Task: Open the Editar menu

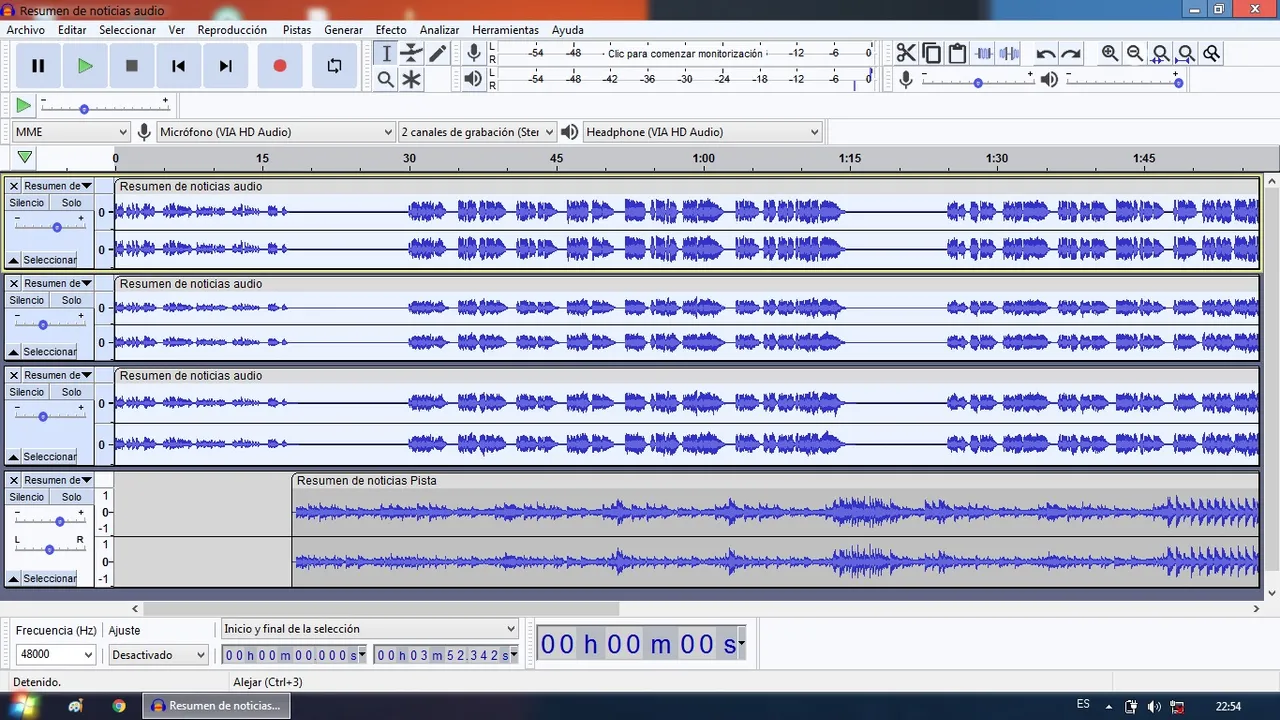Action: click(72, 30)
